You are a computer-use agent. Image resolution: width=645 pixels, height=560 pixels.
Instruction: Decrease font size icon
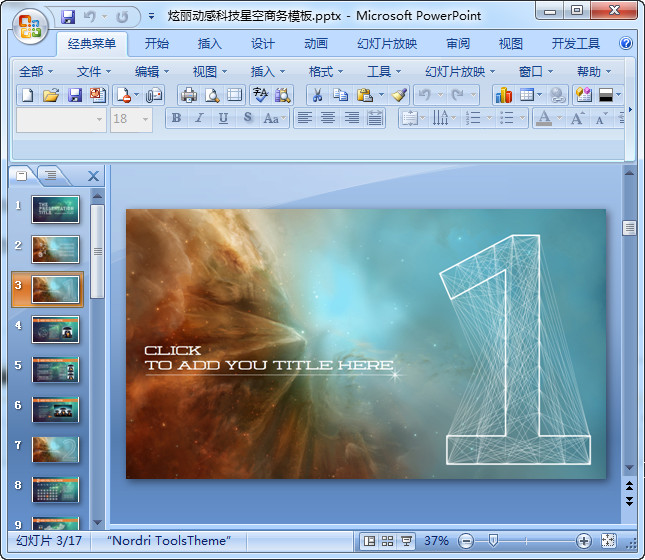[x=601, y=119]
